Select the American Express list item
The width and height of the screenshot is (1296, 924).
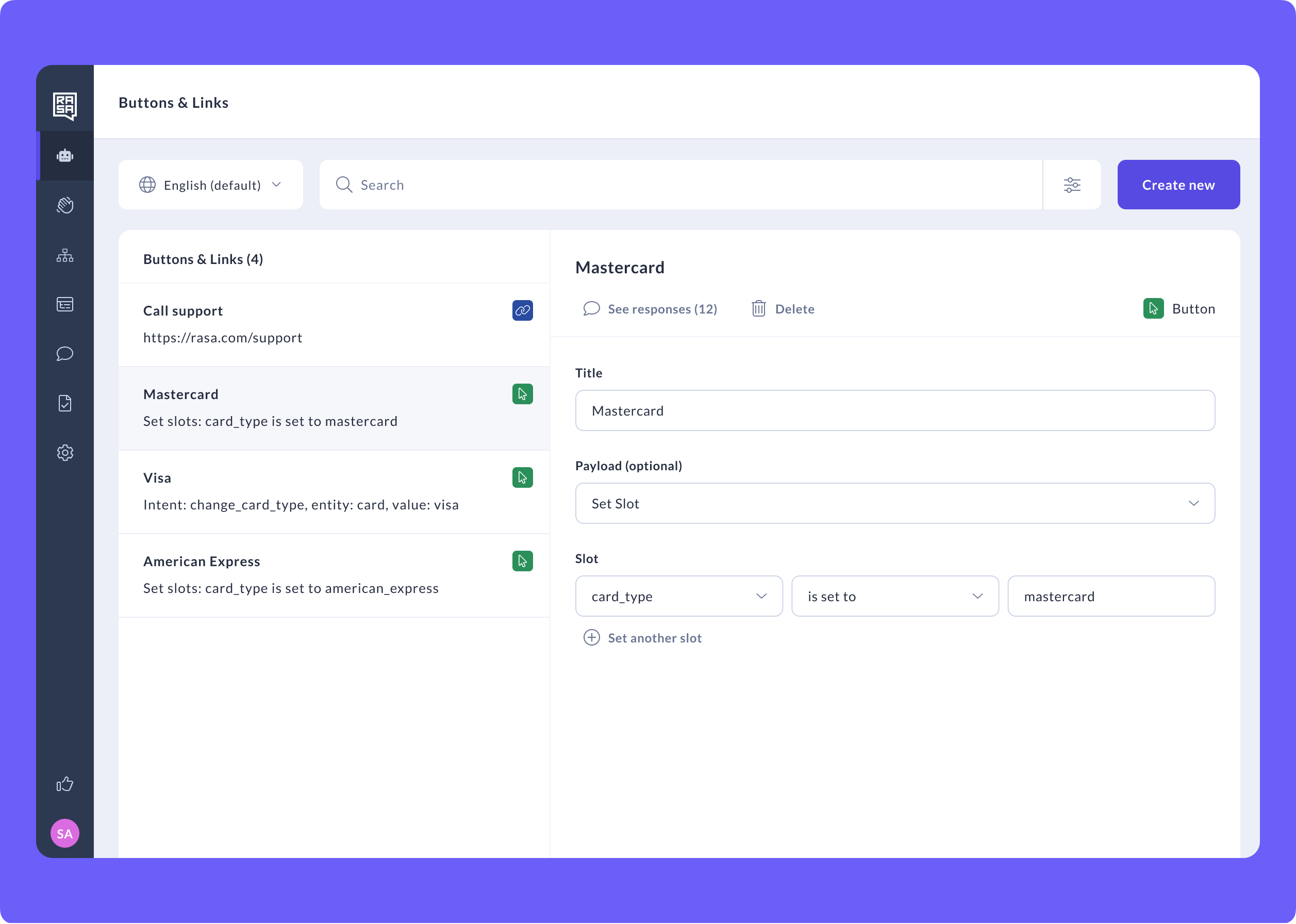pos(334,574)
